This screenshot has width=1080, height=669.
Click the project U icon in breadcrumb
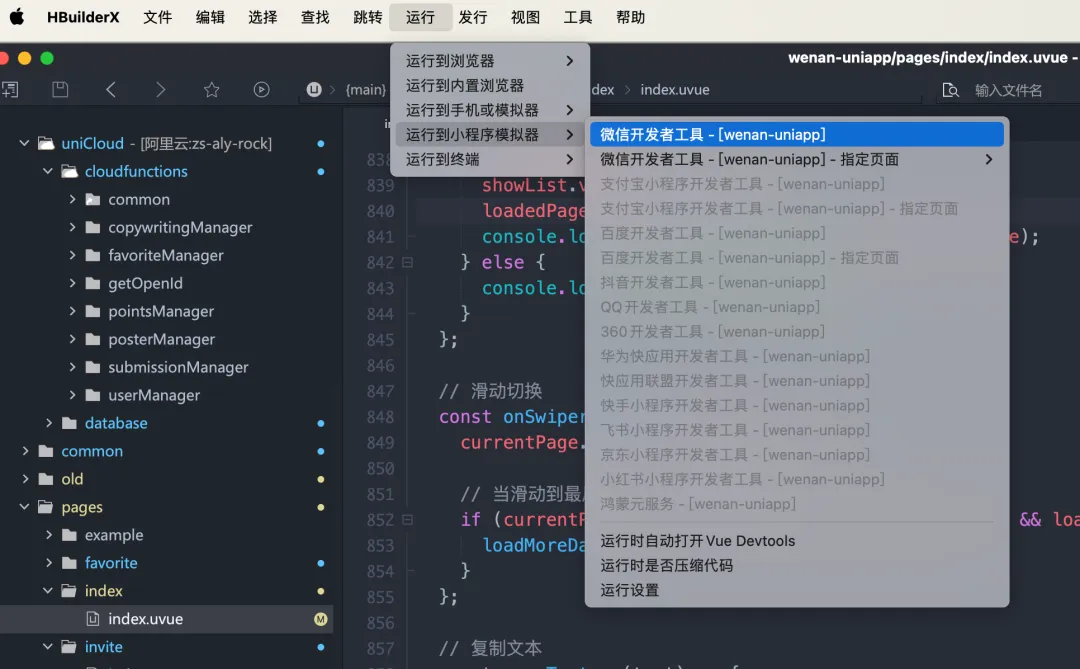click(x=314, y=90)
